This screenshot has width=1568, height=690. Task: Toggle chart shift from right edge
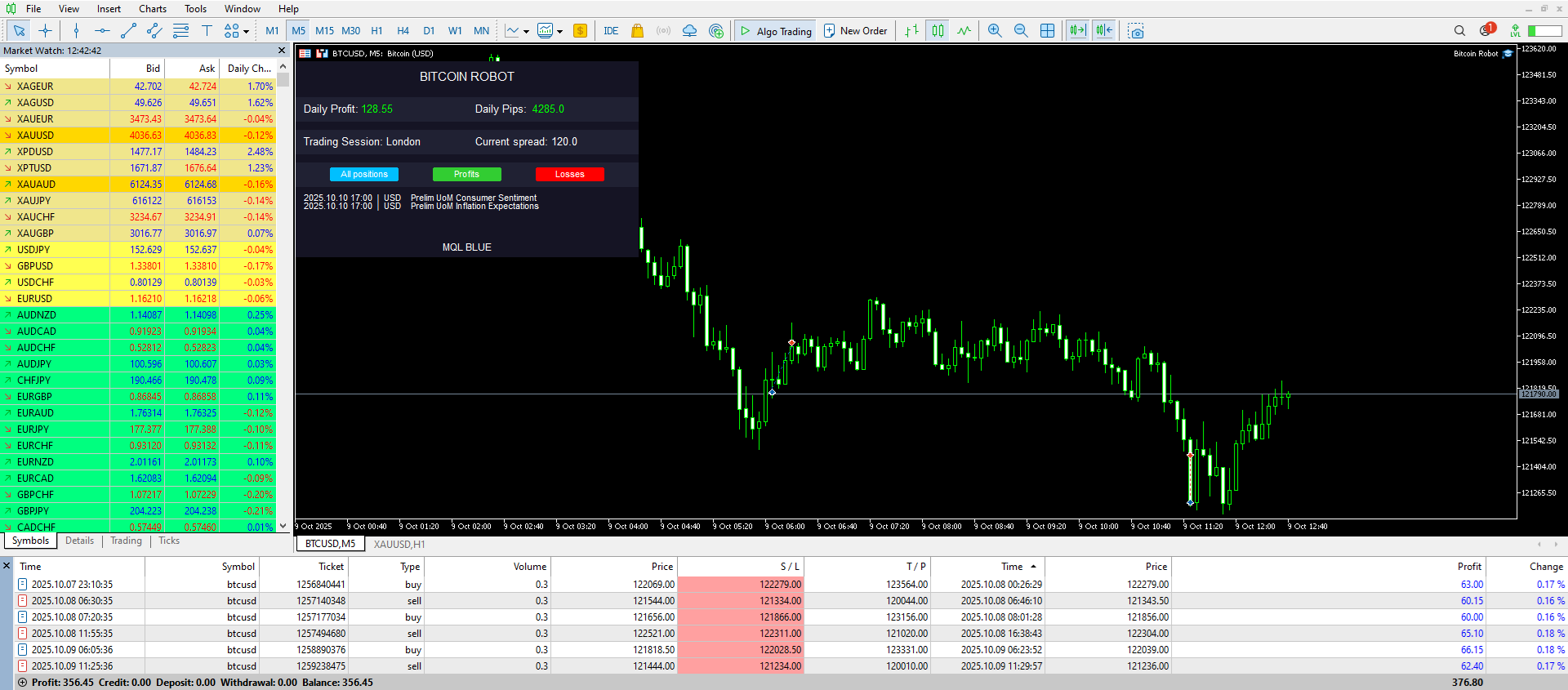pos(1104,31)
